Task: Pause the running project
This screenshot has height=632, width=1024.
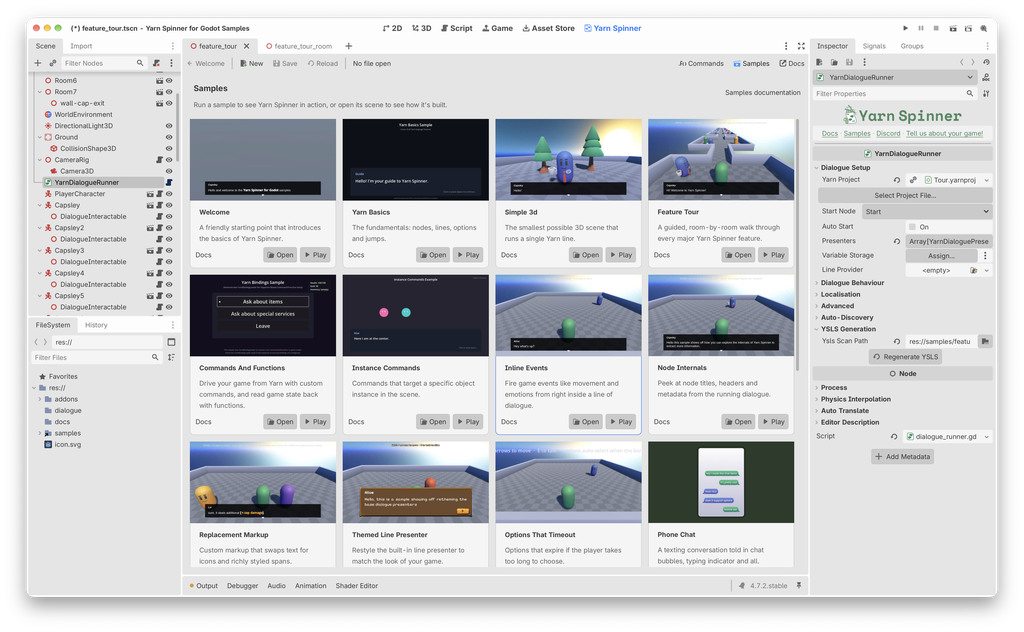Action: 921,29
